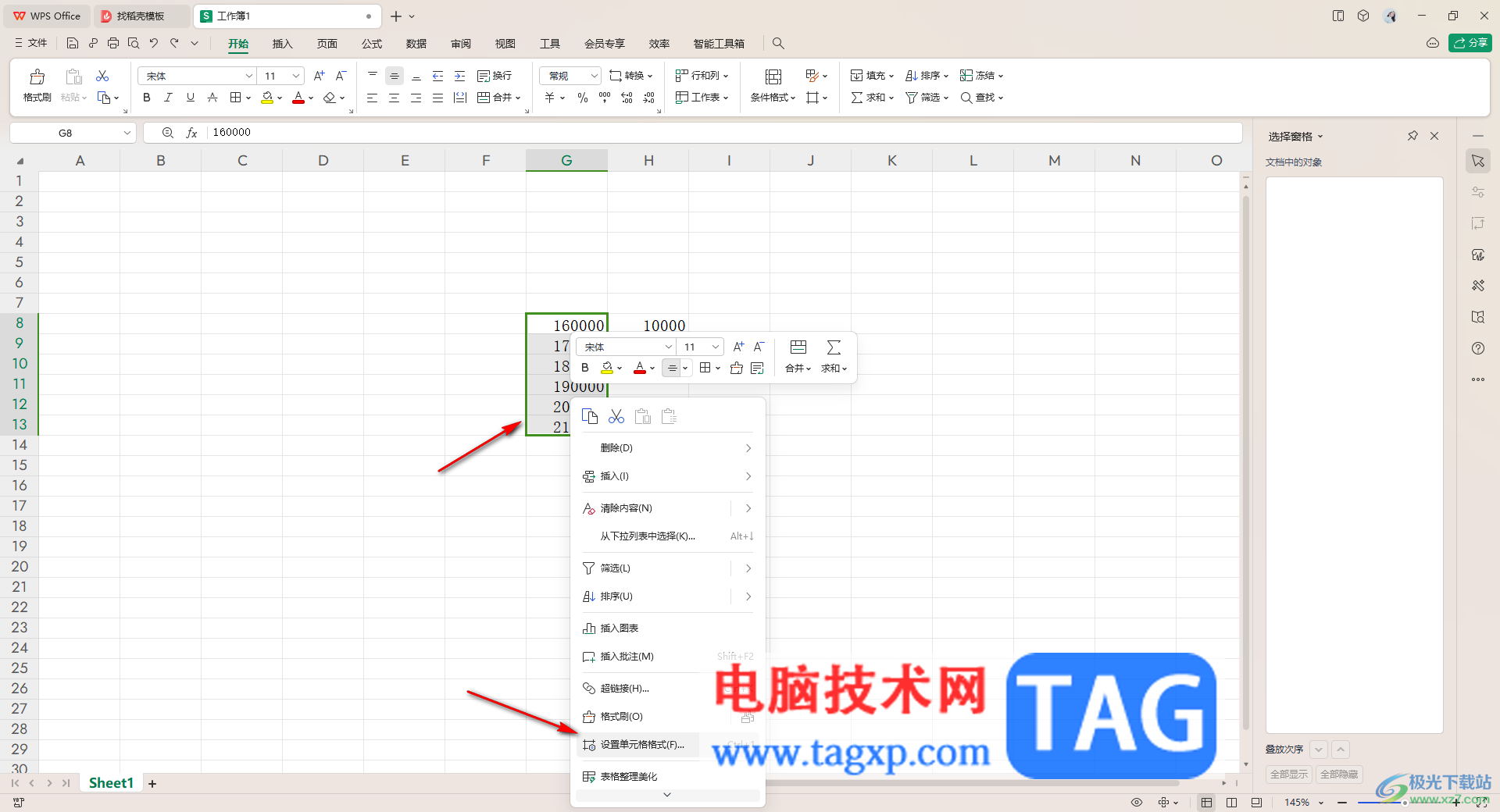Click the fx insert function icon
This screenshot has width=1500, height=812.
pos(191,133)
